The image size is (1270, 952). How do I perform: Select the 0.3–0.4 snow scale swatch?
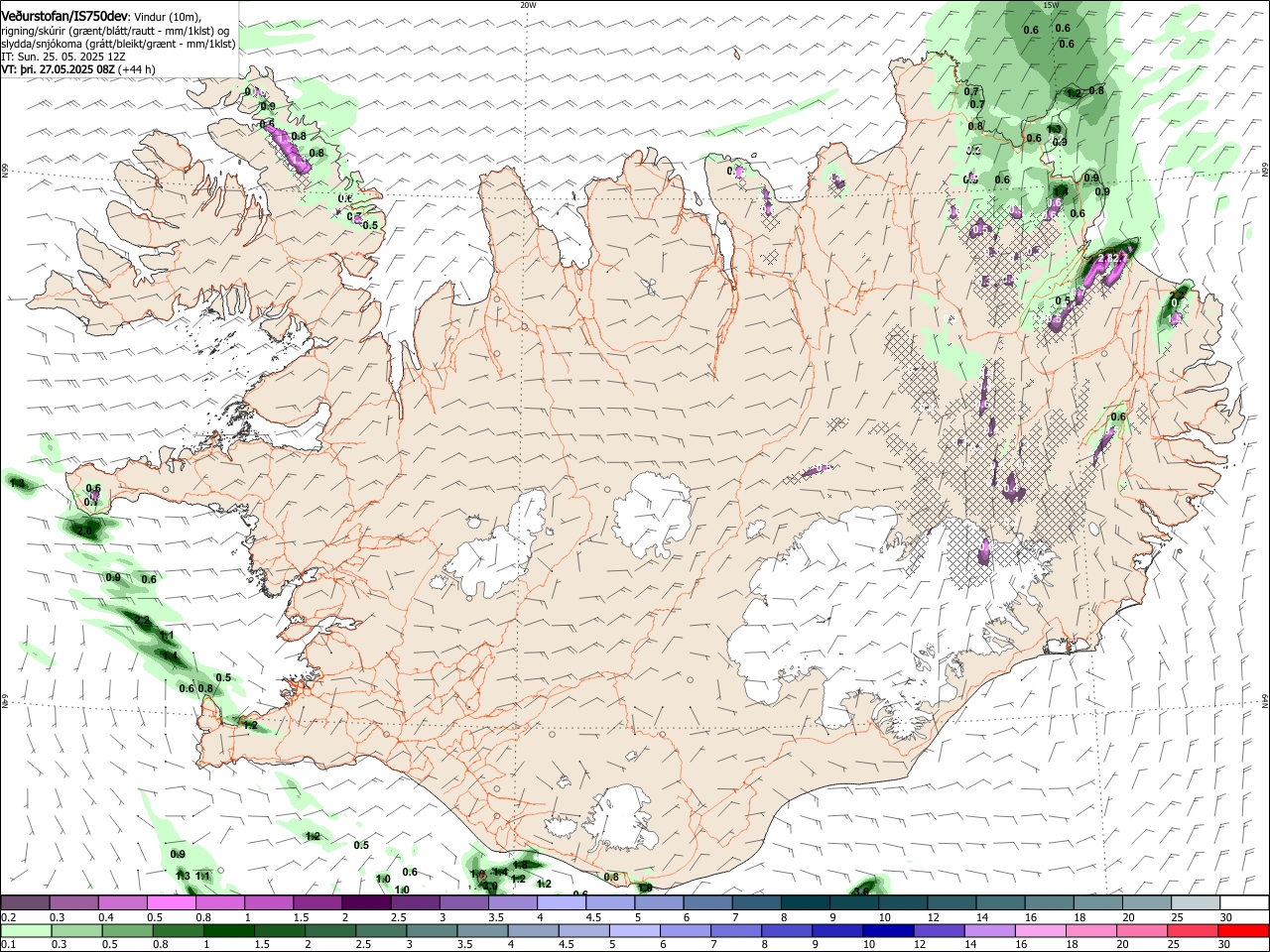(x=73, y=903)
